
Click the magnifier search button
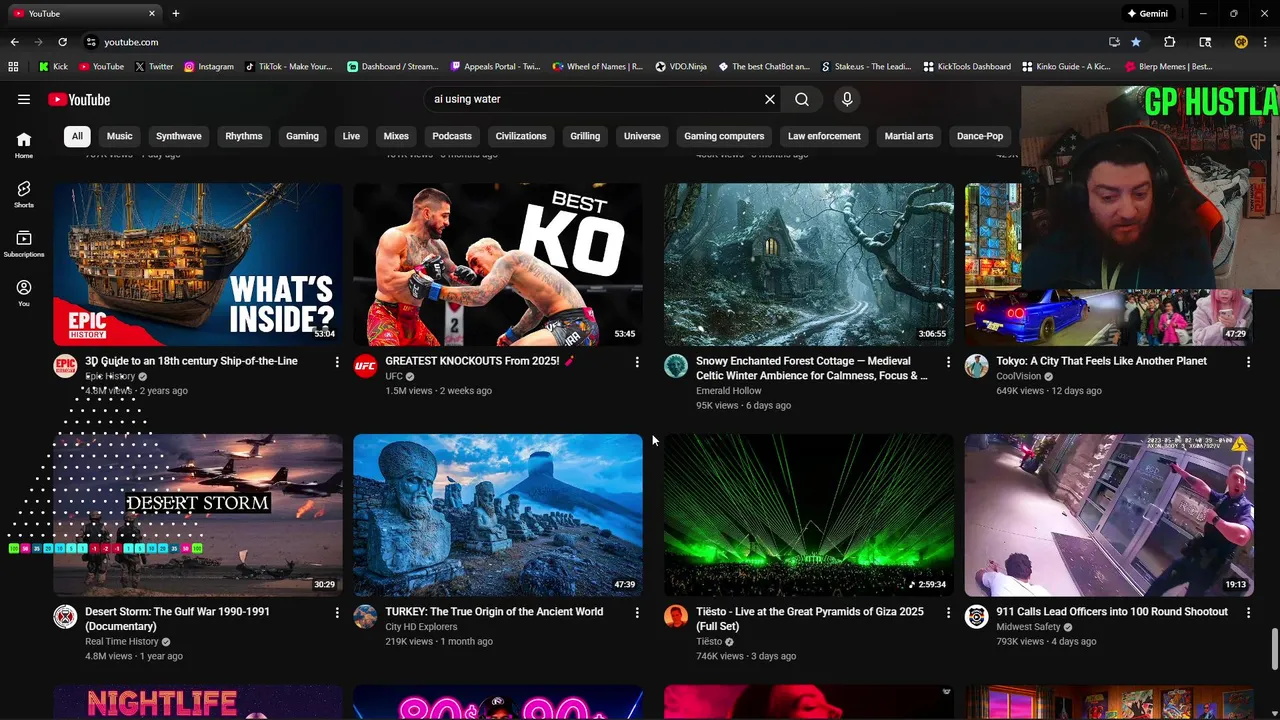(802, 99)
